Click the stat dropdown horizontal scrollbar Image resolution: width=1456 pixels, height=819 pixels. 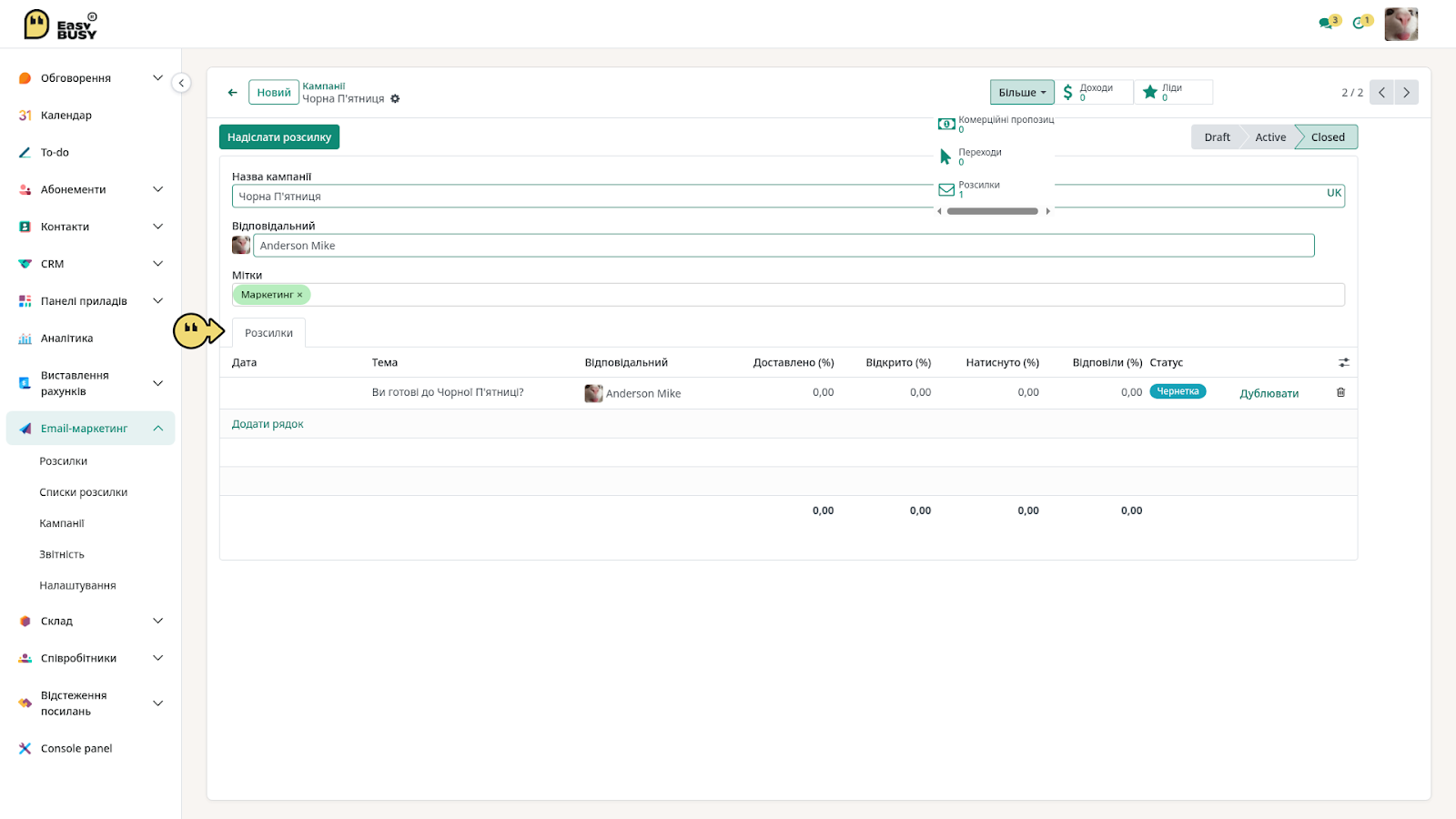(992, 211)
